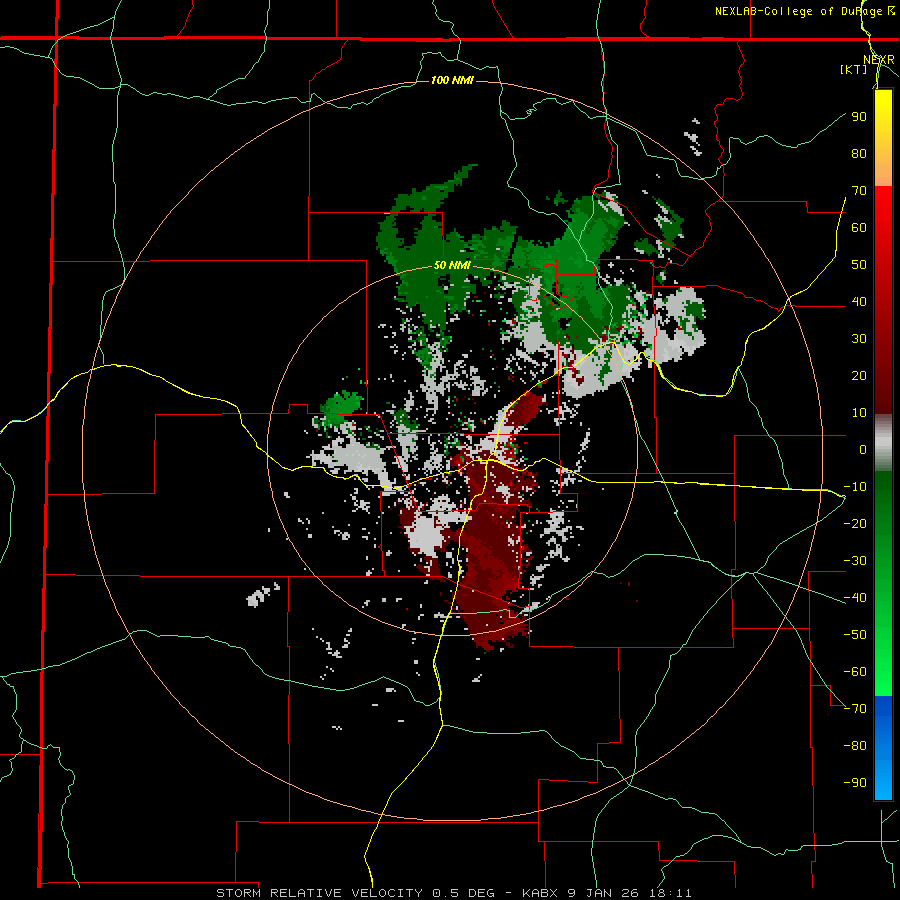The image size is (900, 900).
Task: Click the -90 knots scale label
Action: click(855, 782)
